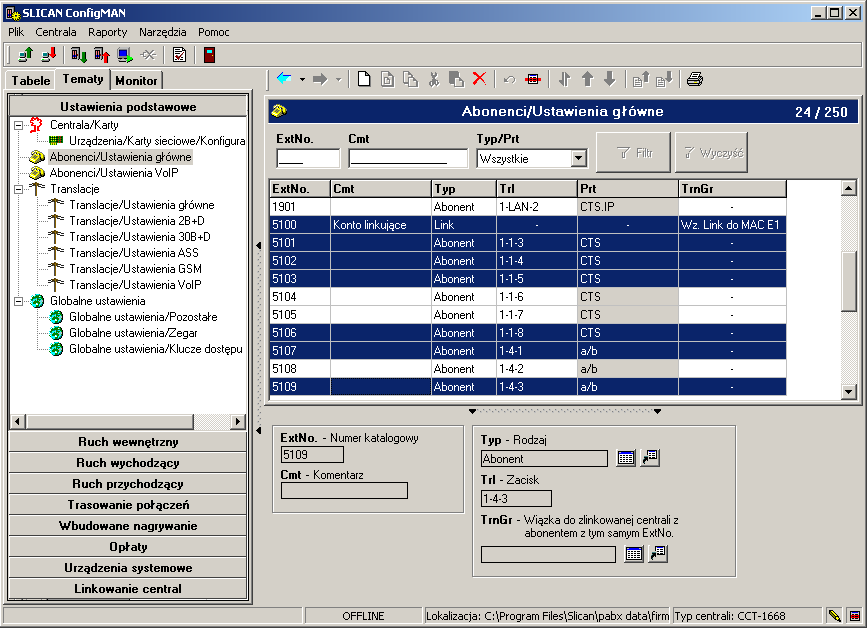Open the Opłaty section
The width and height of the screenshot is (867, 628).
pyautogui.click(x=128, y=547)
